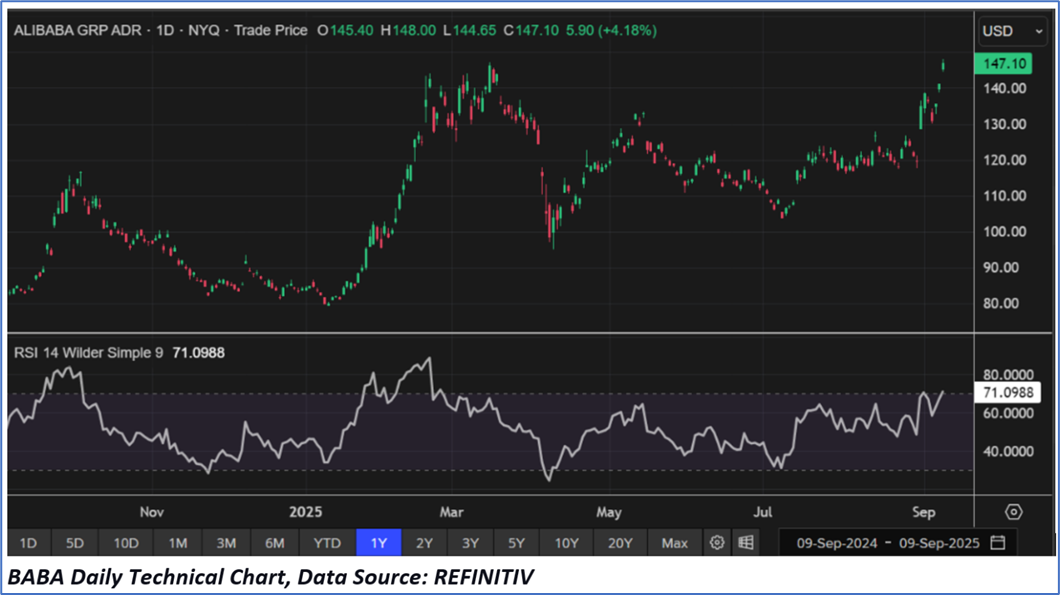Click the Nov label on time axis
Viewport: 1060px width, 595px height.
151,512
